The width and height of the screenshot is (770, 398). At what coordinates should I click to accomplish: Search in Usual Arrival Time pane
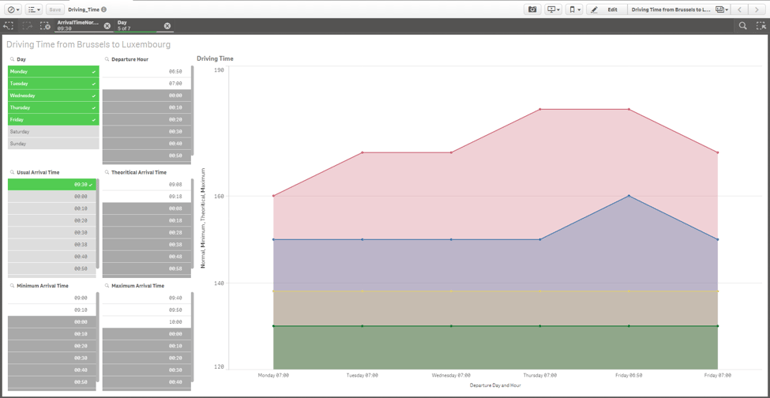click(x=12, y=172)
